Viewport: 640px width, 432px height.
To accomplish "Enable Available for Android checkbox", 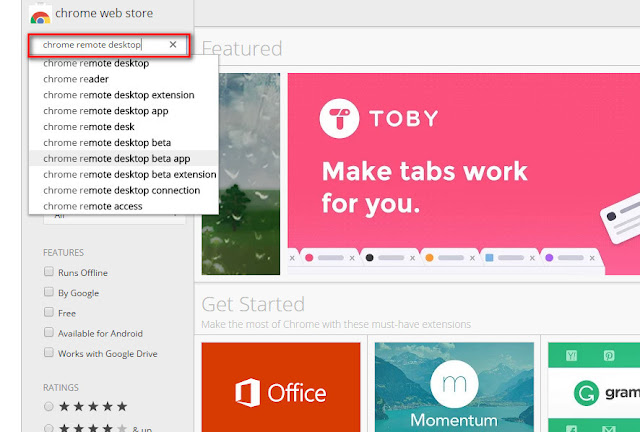I will pyautogui.click(x=49, y=332).
